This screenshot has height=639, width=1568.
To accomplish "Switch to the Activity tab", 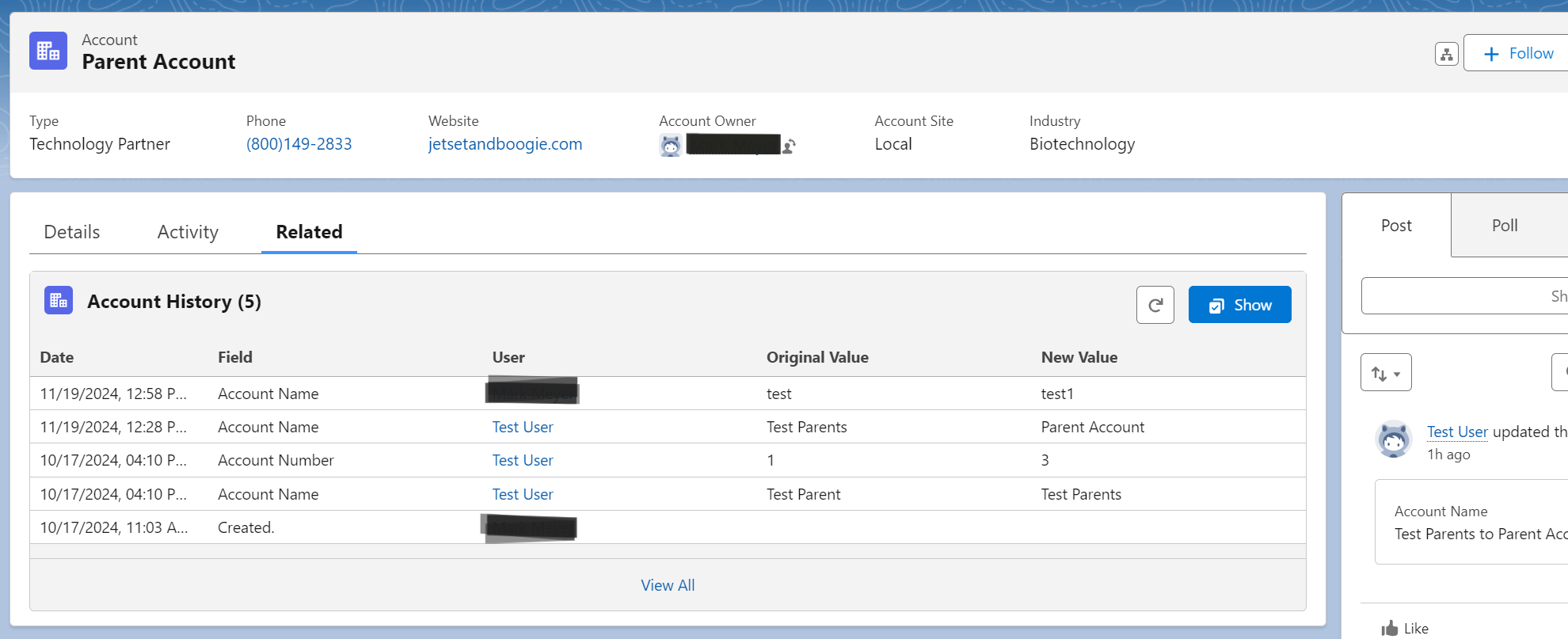I will click(188, 232).
